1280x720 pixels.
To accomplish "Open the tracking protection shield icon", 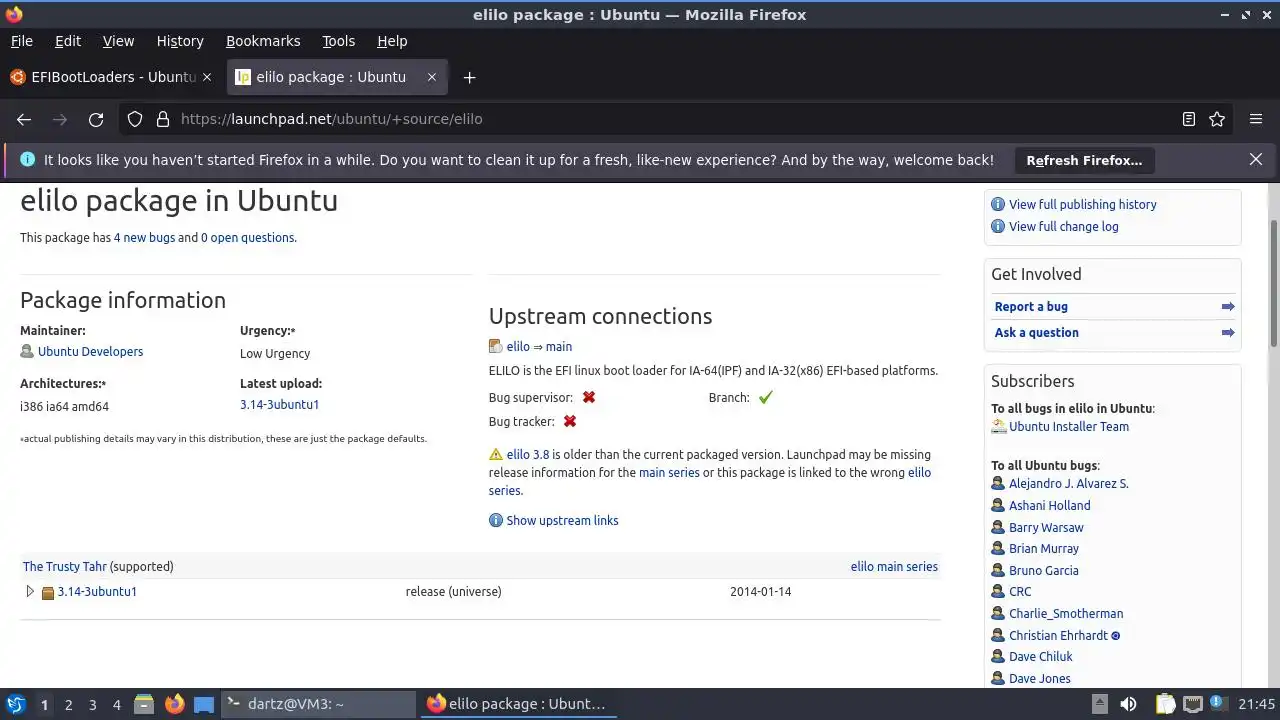I will pos(135,119).
